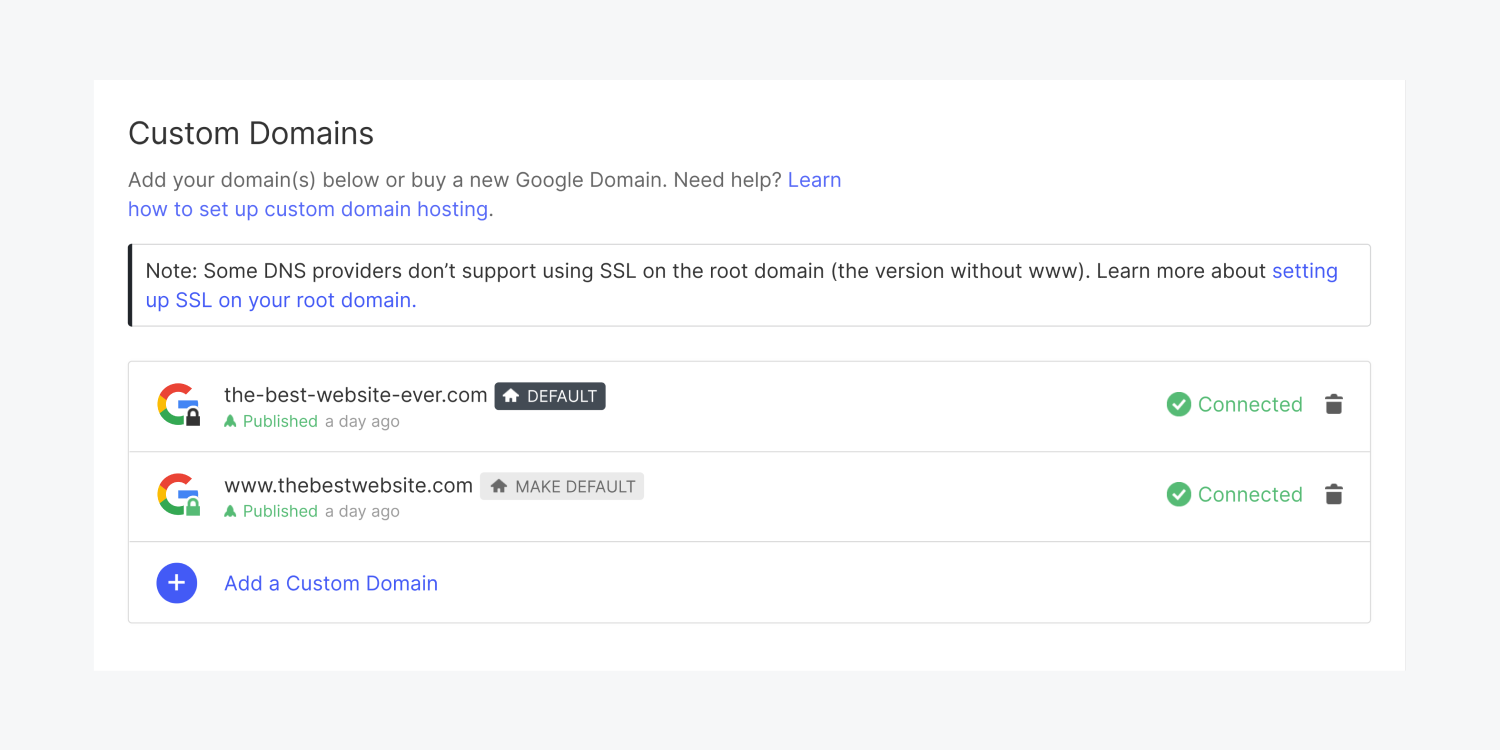Click the blue plus circle icon
The width and height of the screenshot is (1500, 750).
[x=177, y=583]
